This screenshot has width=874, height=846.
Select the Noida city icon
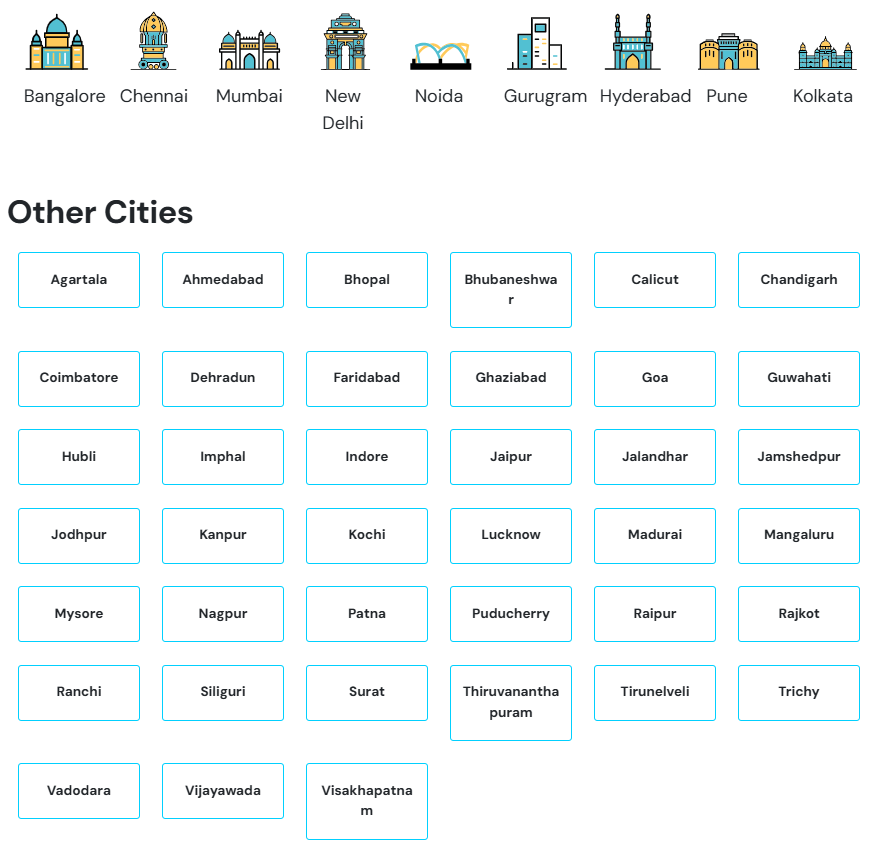coord(440,55)
